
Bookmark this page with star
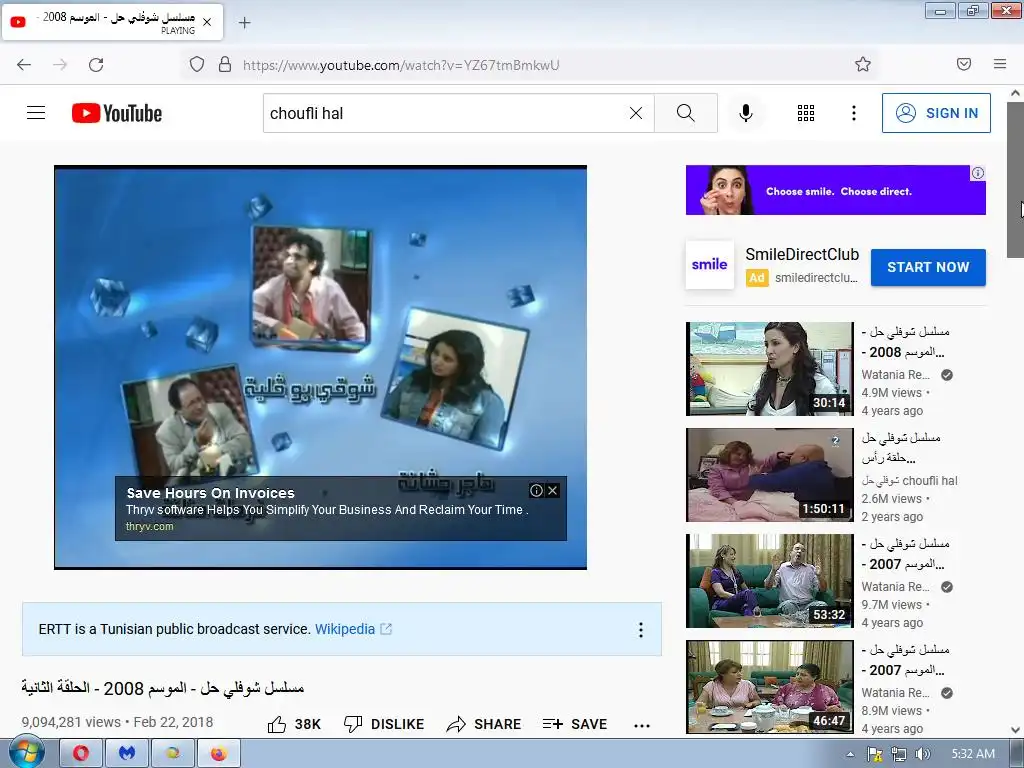863,64
